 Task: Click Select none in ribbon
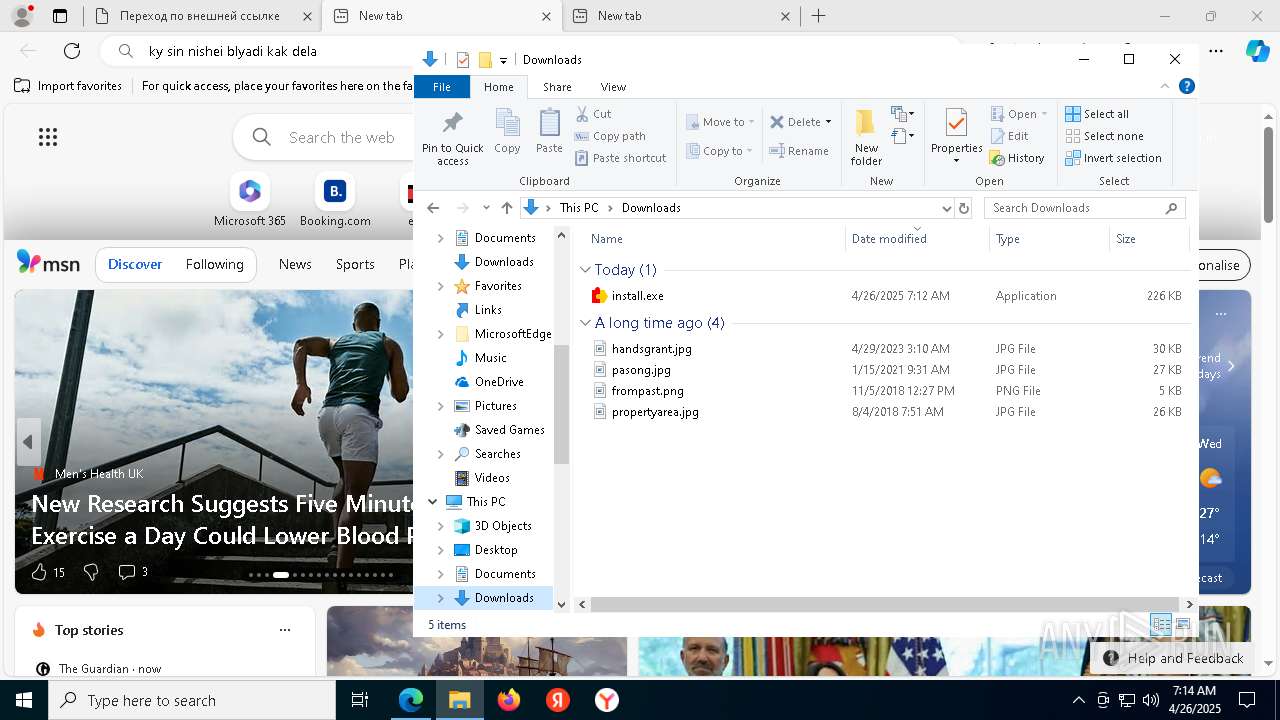(x=1104, y=136)
